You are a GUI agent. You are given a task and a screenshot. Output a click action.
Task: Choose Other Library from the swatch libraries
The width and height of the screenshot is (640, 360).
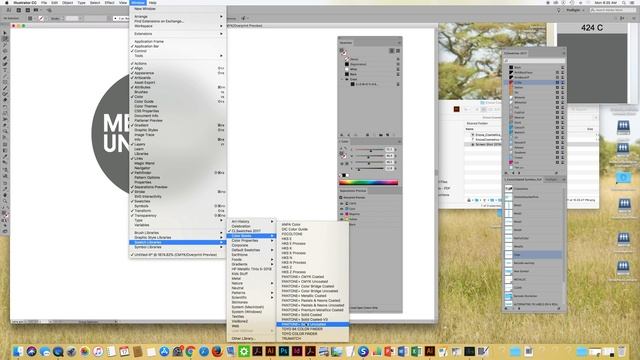point(251,338)
